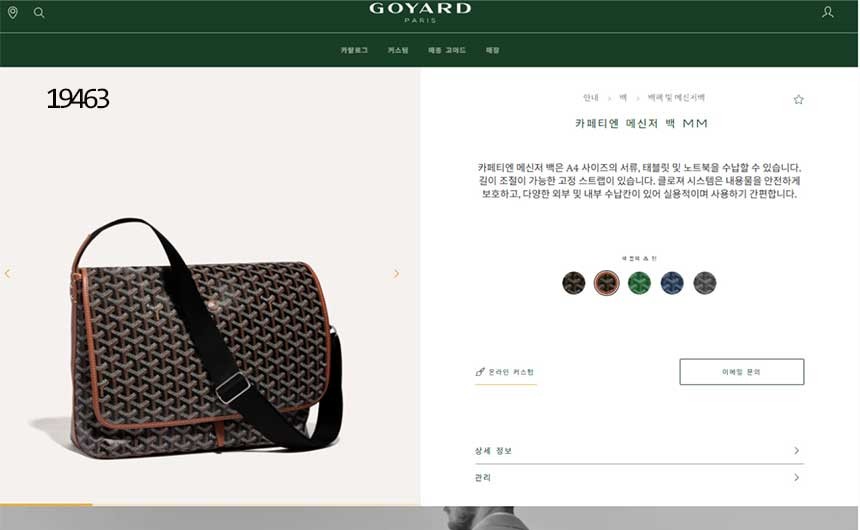Select the green color option

coord(640,283)
